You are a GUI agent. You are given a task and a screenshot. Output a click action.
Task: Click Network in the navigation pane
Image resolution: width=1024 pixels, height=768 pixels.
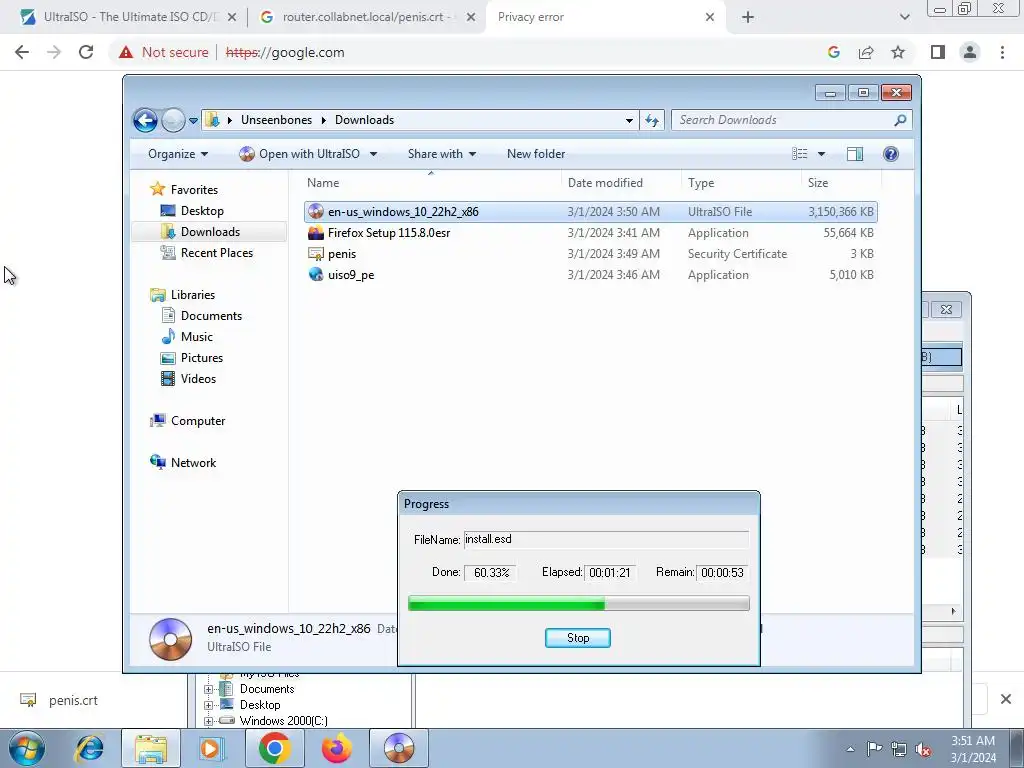tap(183, 462)
